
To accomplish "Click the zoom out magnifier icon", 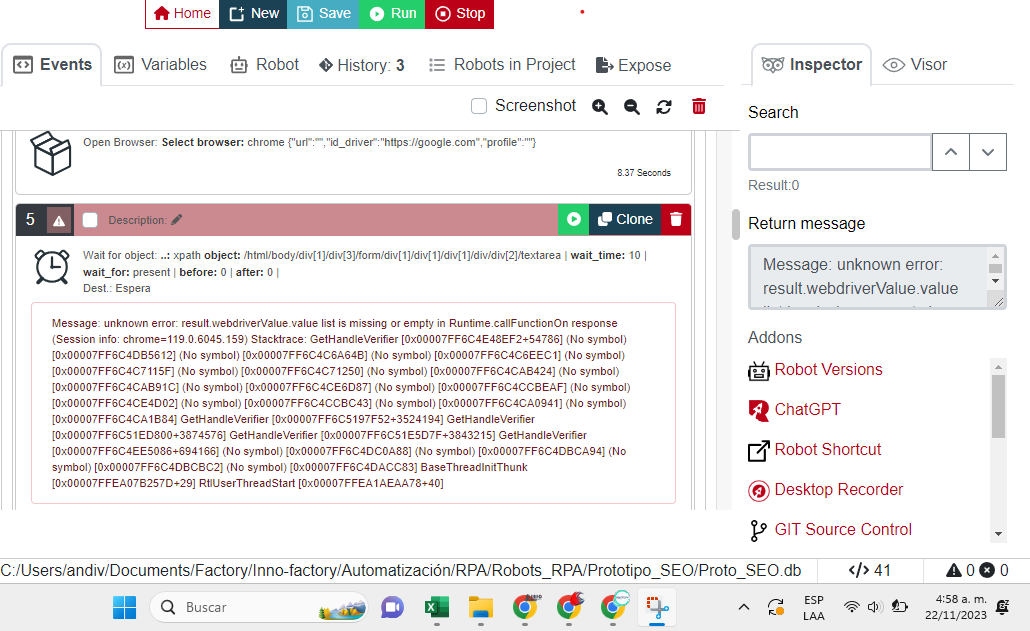I will click(632, 106).
